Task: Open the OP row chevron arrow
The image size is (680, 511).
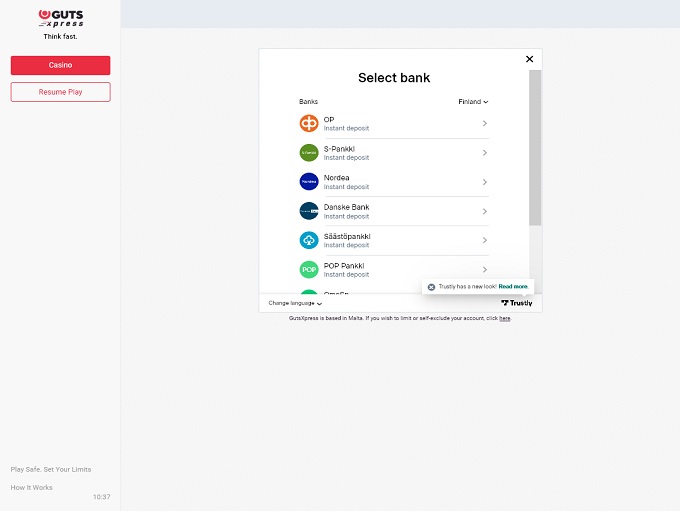Action: coord(485,124)
